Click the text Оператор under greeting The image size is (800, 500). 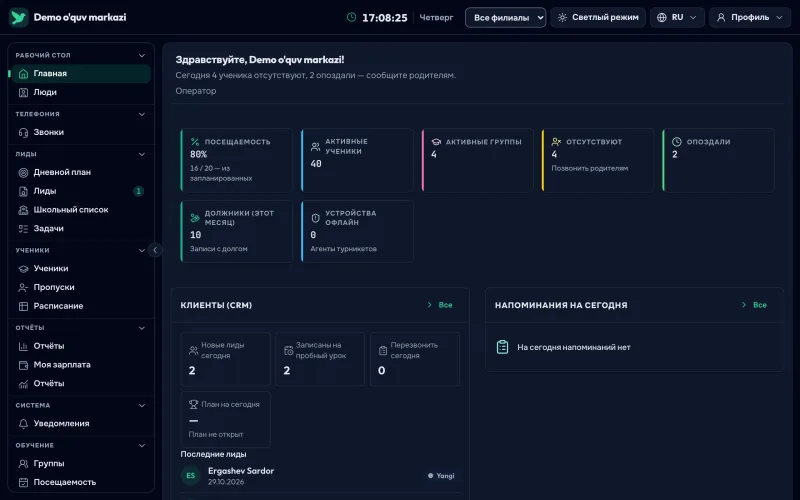196,91
